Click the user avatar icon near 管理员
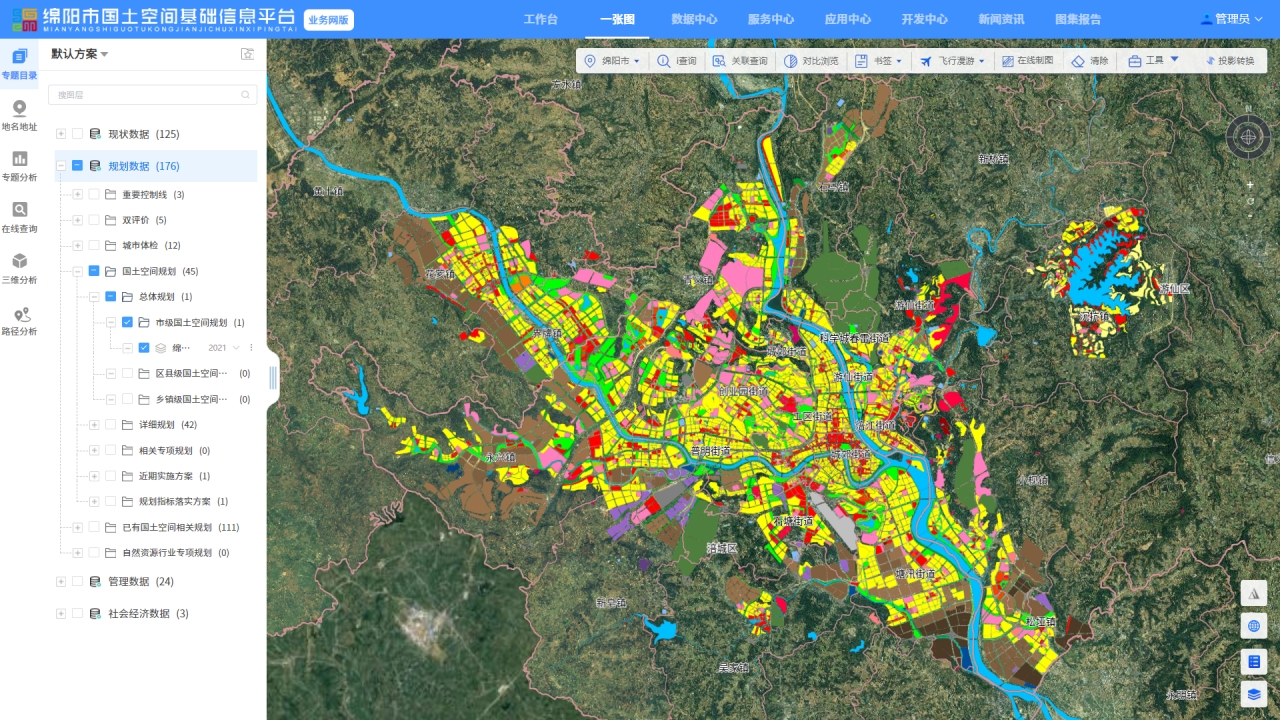Image resolution: width=1280 pixels, height=720 pixels. coord(1206,19)
